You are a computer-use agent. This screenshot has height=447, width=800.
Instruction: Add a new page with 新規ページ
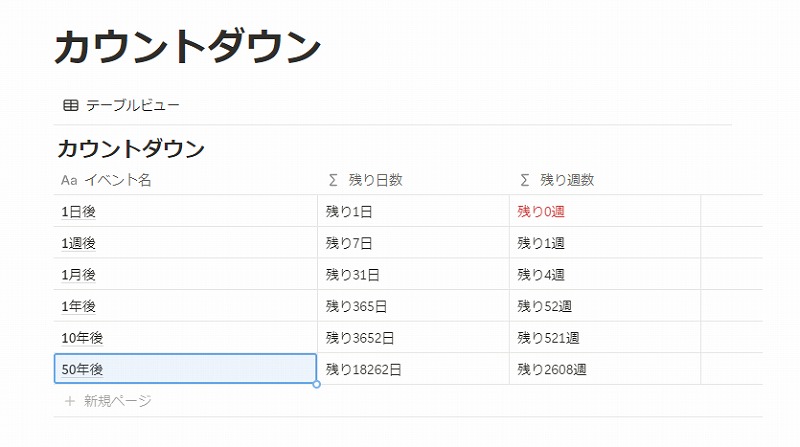[118, 401]
